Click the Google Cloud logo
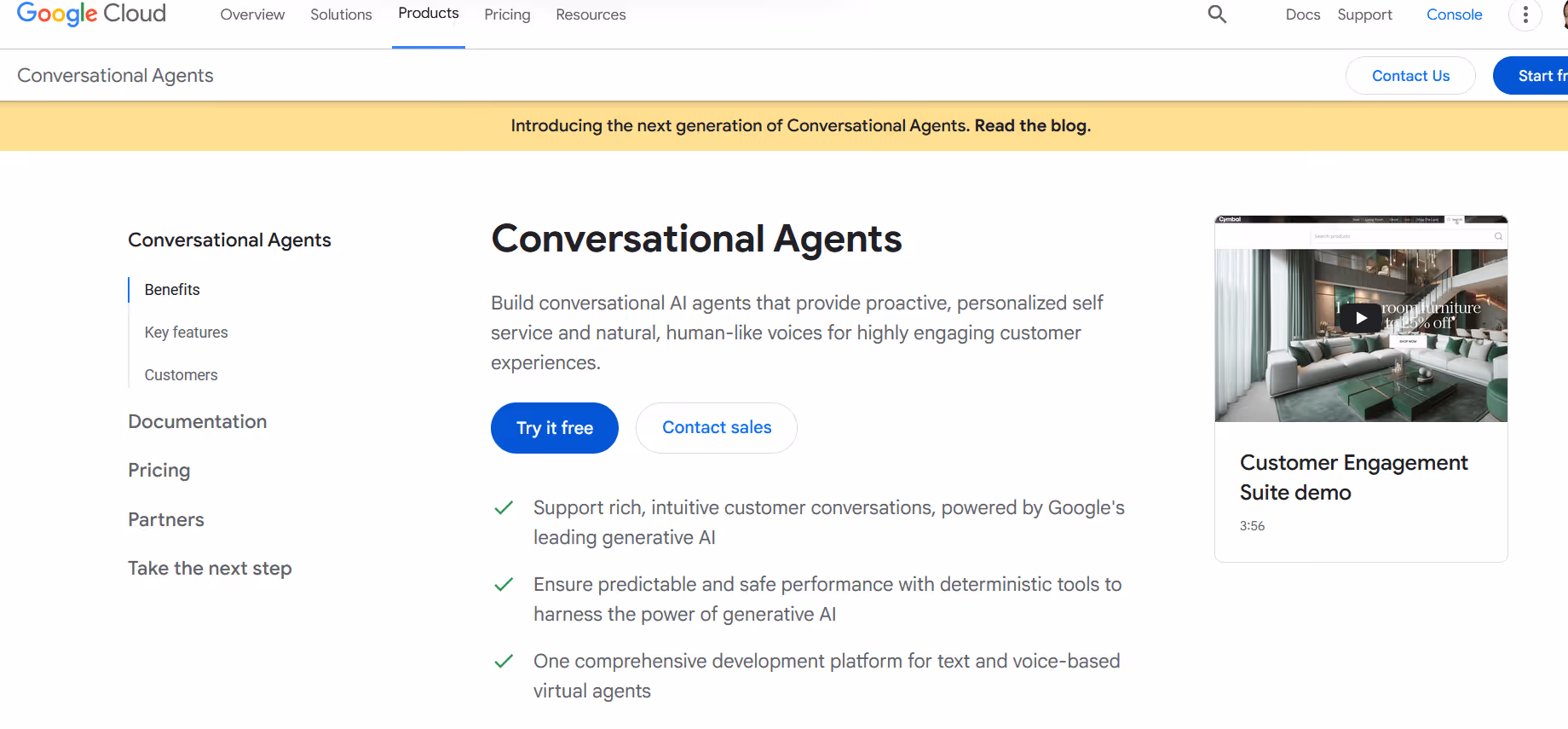The image size is (1568, 729). click(x=91, y=14)
